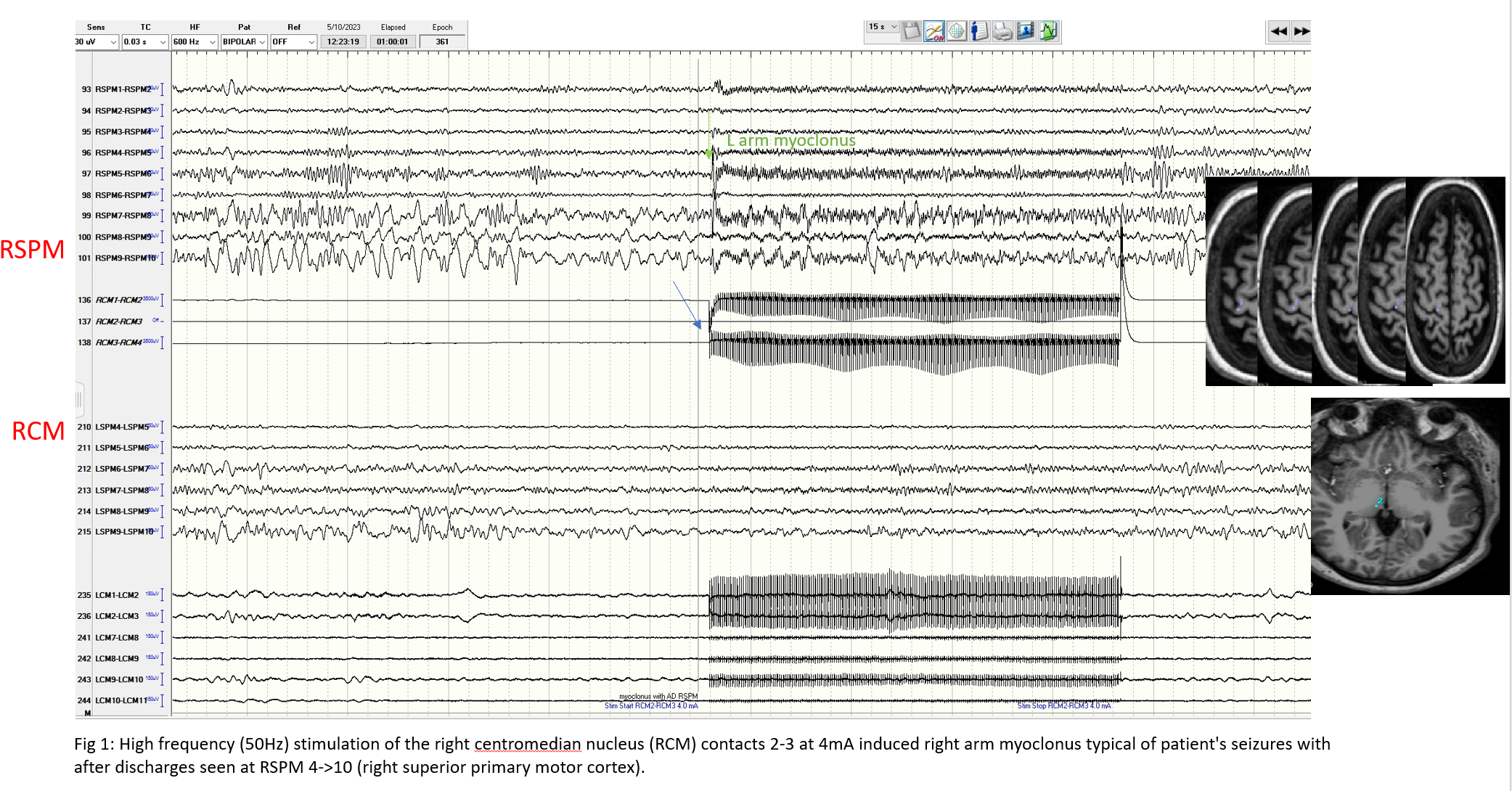This screenshot has width=1512, height=791.
Task: Click the Epoch 361 field
Action: (442, 42)
